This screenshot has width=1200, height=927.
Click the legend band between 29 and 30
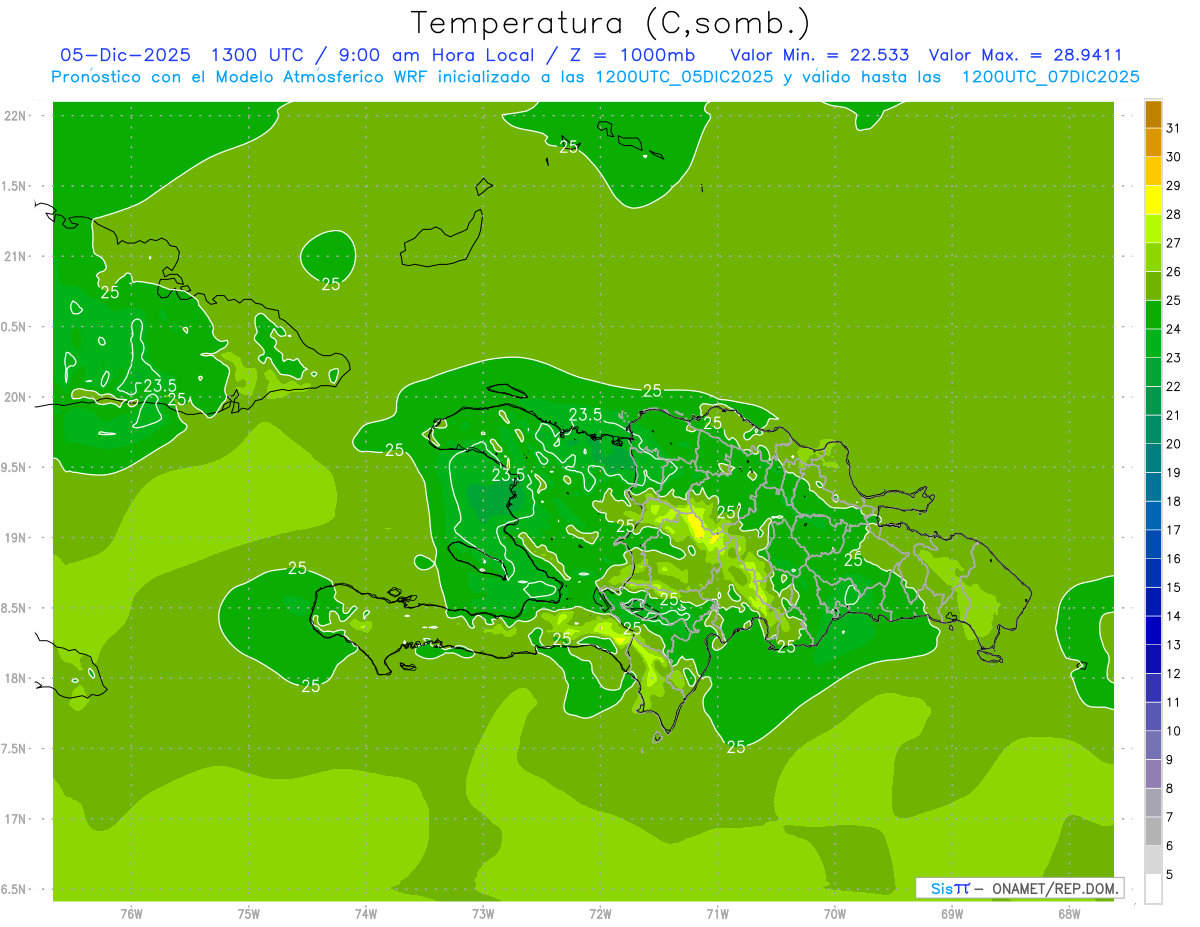pos(1153,172)
